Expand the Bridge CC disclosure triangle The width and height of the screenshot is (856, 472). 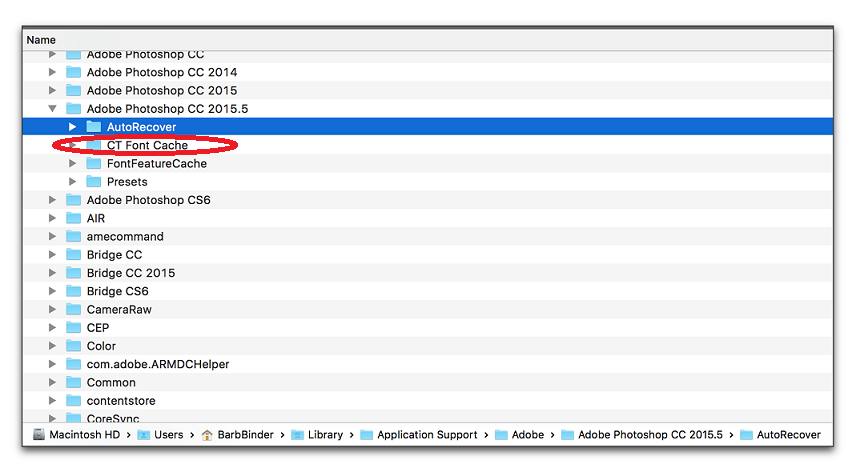click(x=52, y=254)
